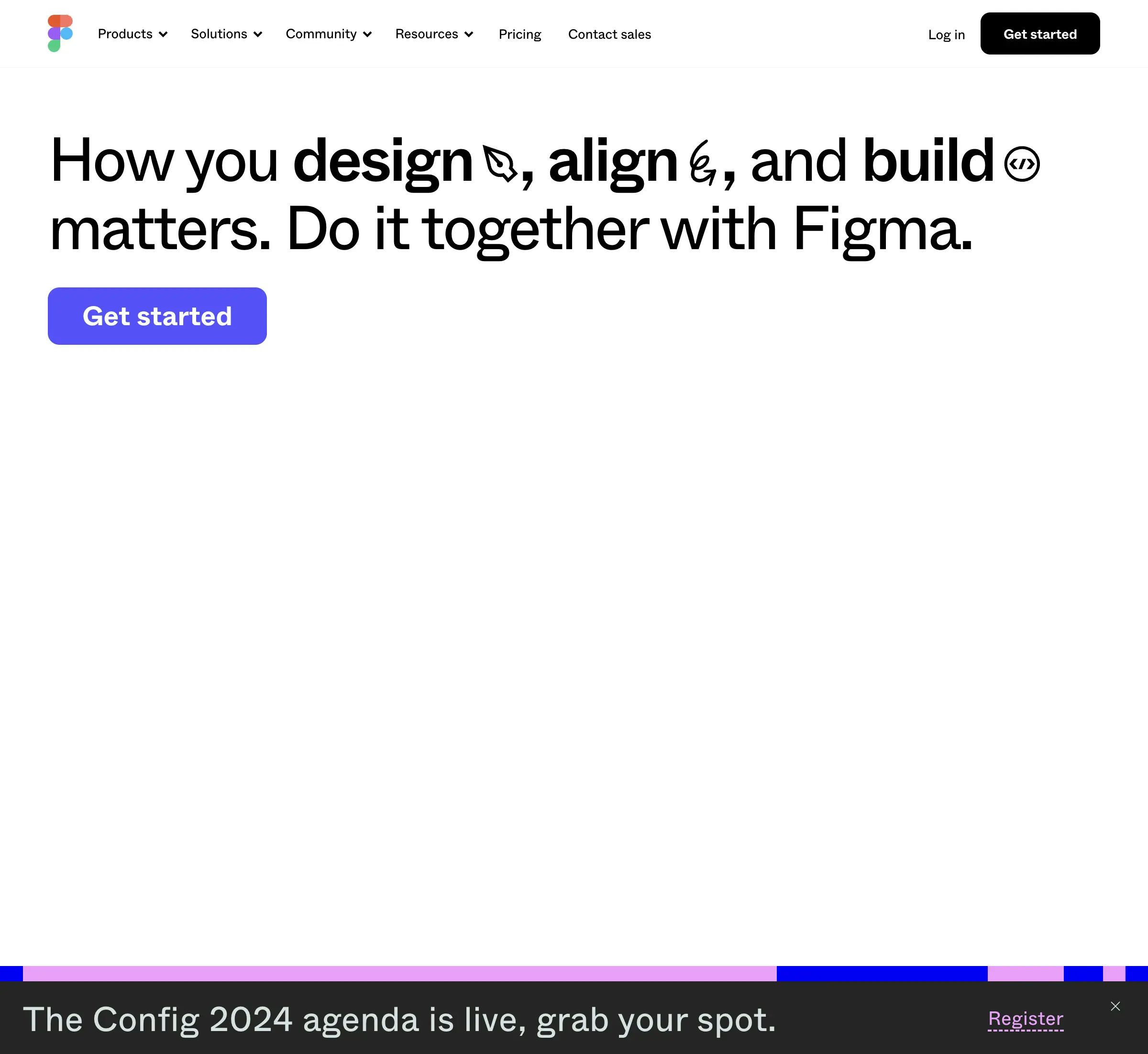Open the Products navigation menu

point(133,33)
